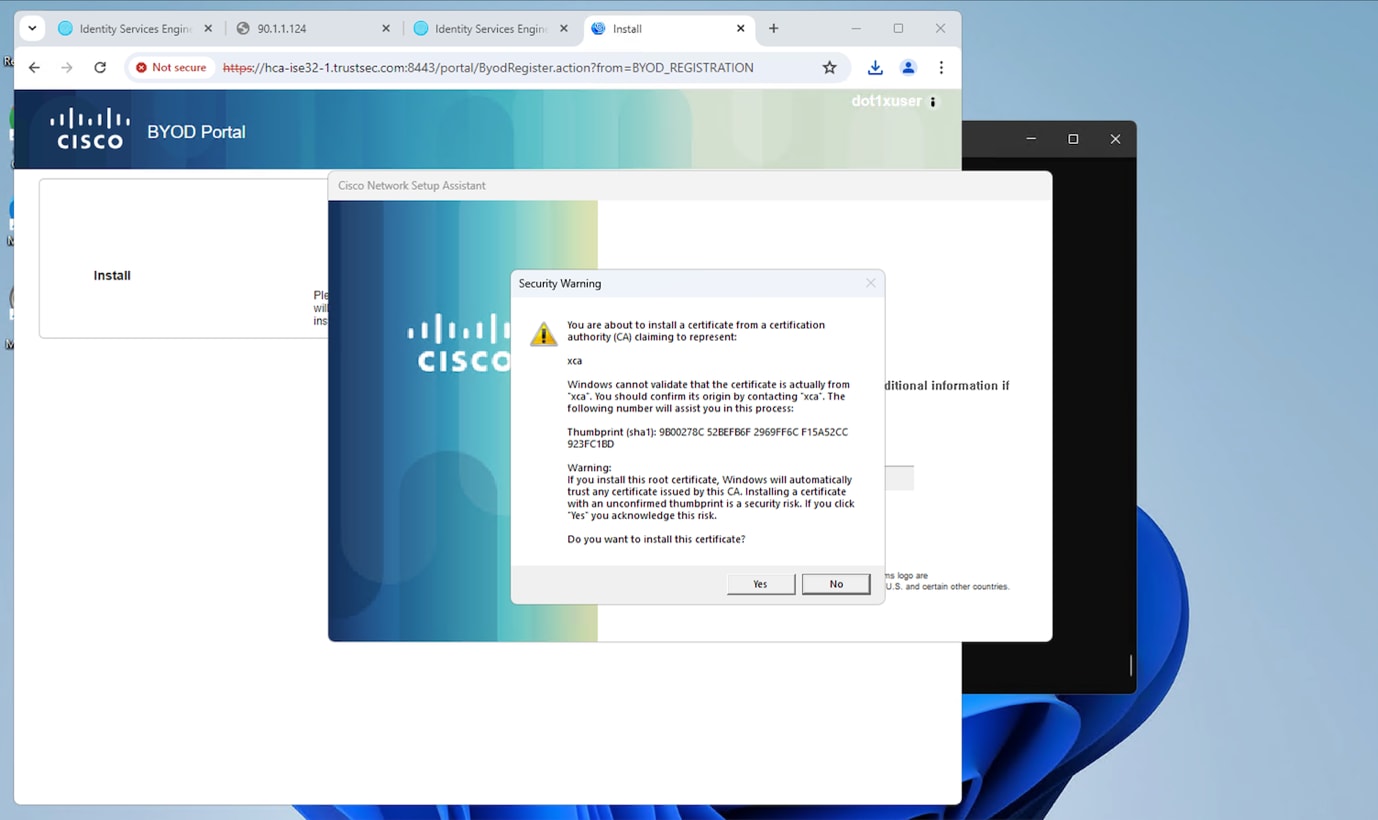Screen dimensions: 1378x820
Task: Click the Not secure site indicator
Action: tap(171, 68)
